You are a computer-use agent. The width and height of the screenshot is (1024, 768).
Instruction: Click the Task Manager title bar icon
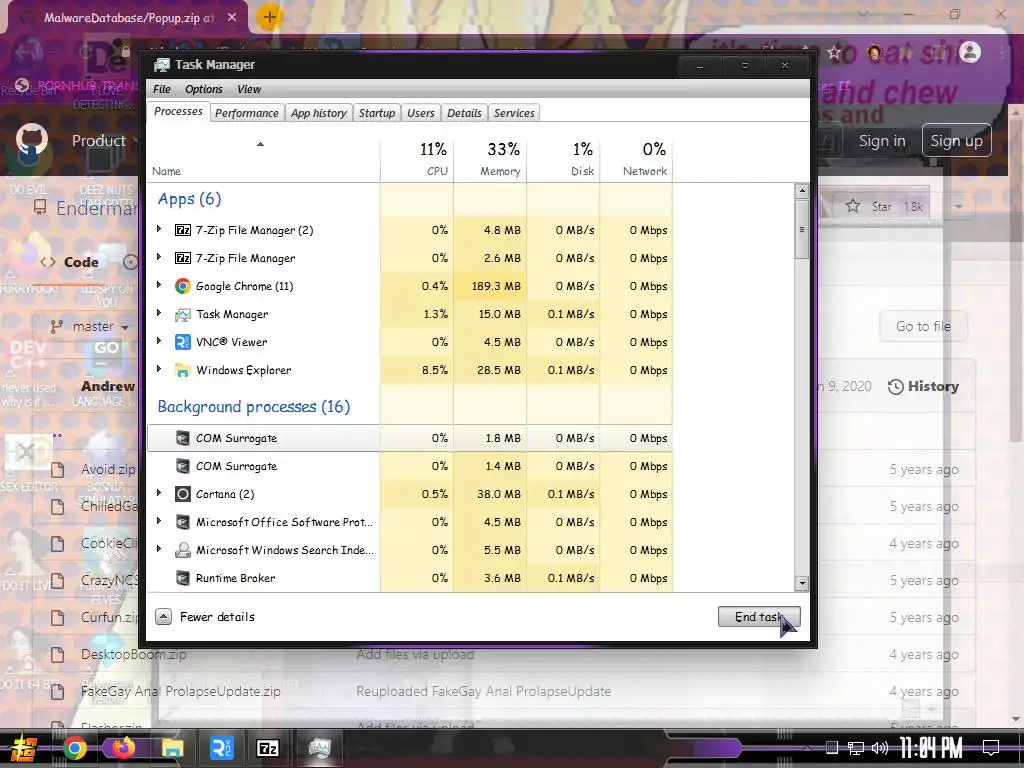tap(161, 65)
